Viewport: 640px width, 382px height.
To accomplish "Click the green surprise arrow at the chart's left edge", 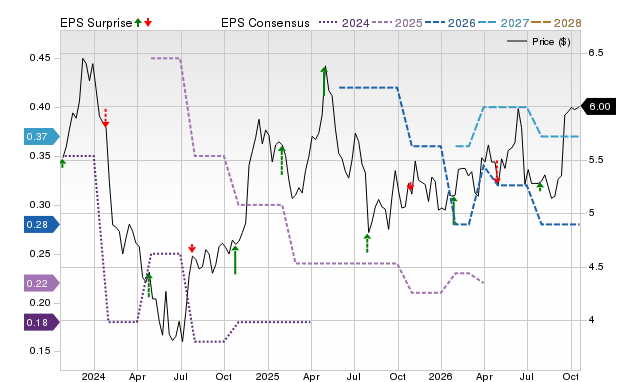I will click(62, 164).
